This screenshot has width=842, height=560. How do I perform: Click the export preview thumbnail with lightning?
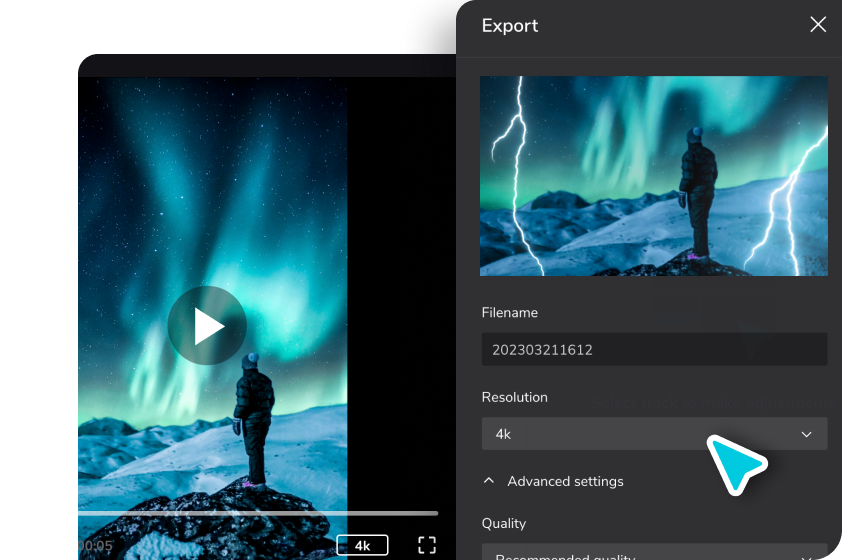pyautogui.click(x=653, y=176)
